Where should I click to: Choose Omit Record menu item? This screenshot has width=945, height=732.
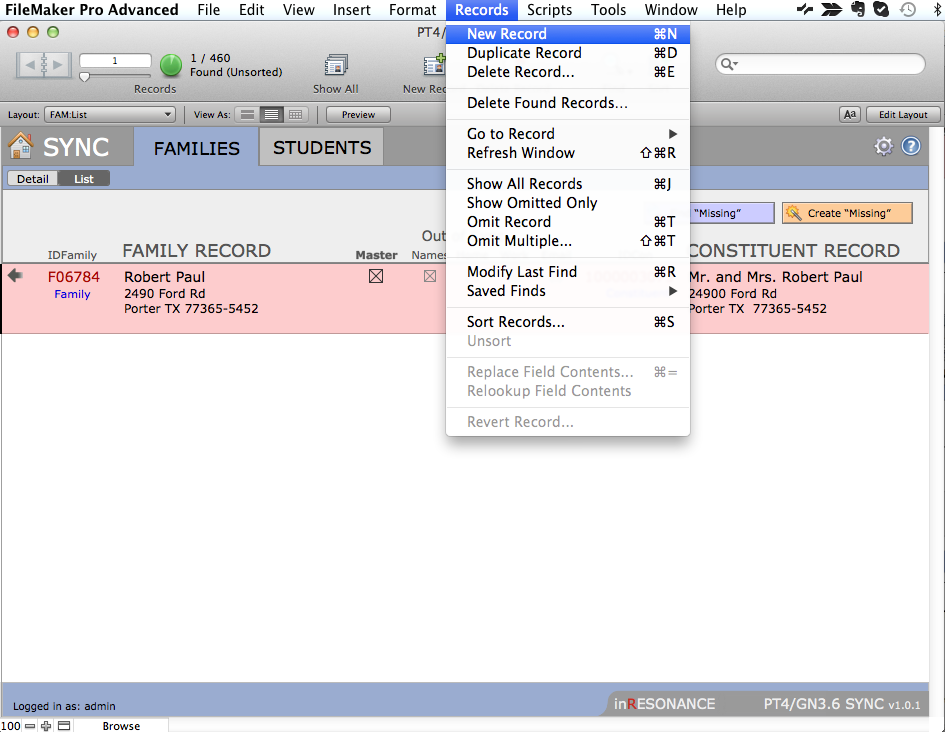click(x=568, y=222)
